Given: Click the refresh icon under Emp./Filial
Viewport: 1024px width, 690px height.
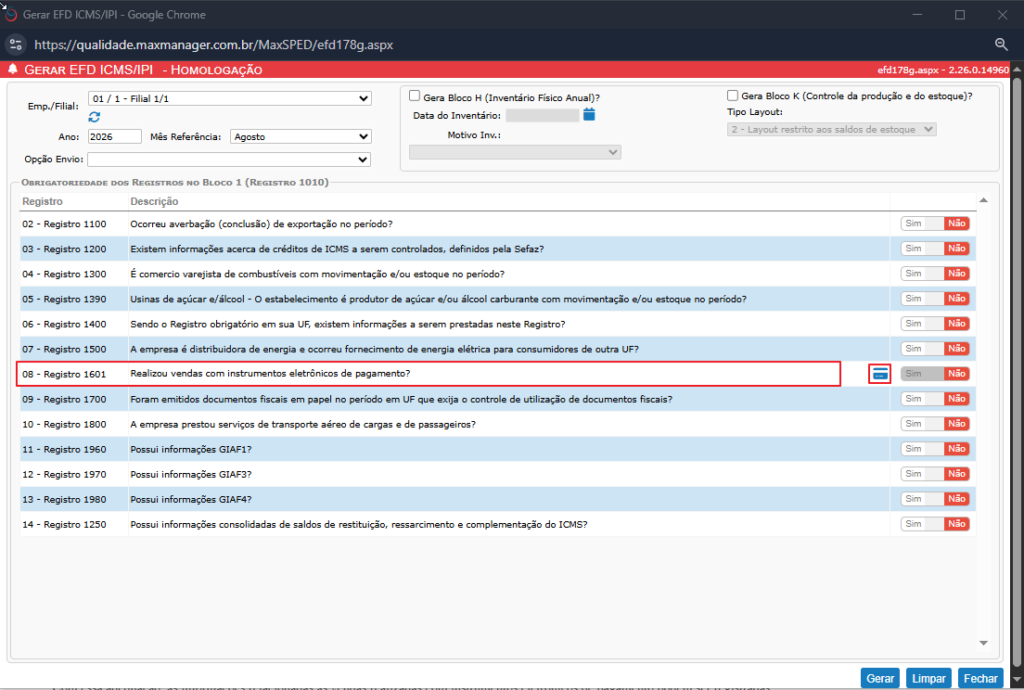Looking at the screenshot, I should pyautogui.click(x=94, y=117).
